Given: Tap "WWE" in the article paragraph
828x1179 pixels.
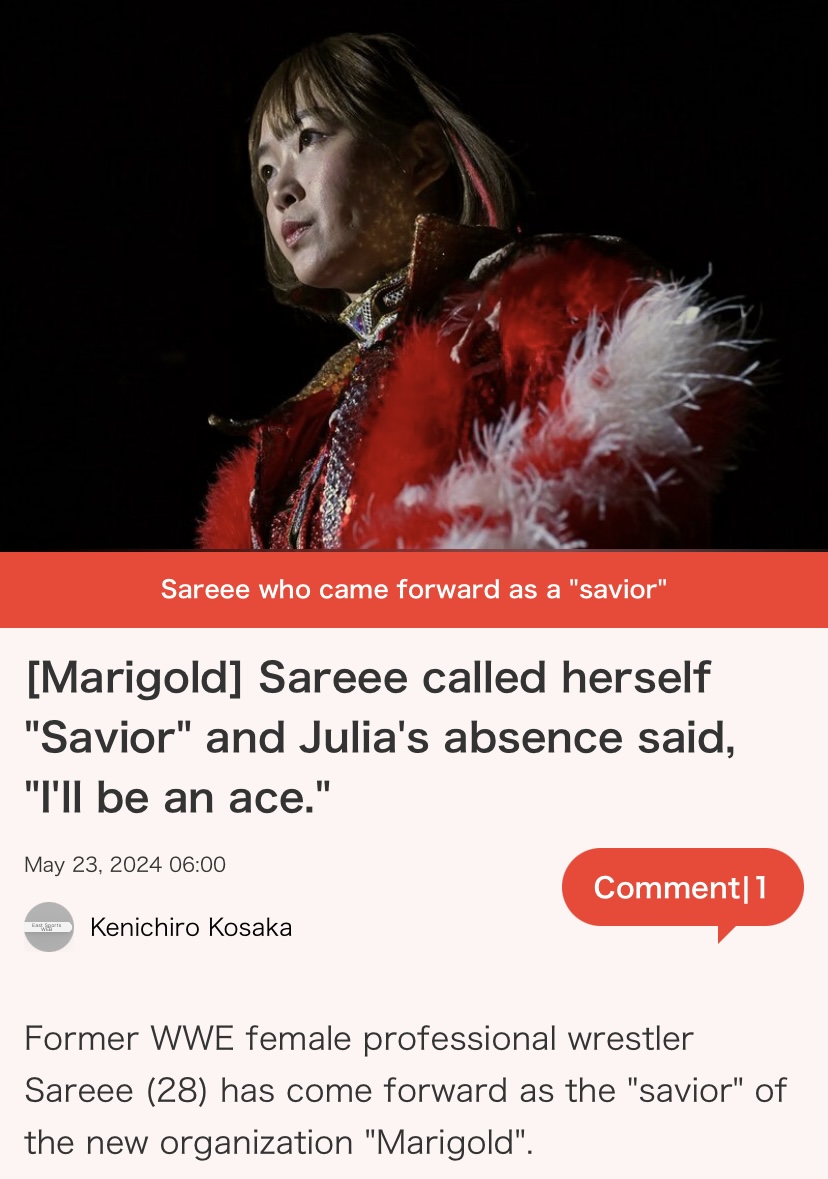Looking at the screenshot, I should tap(193, 1038).
